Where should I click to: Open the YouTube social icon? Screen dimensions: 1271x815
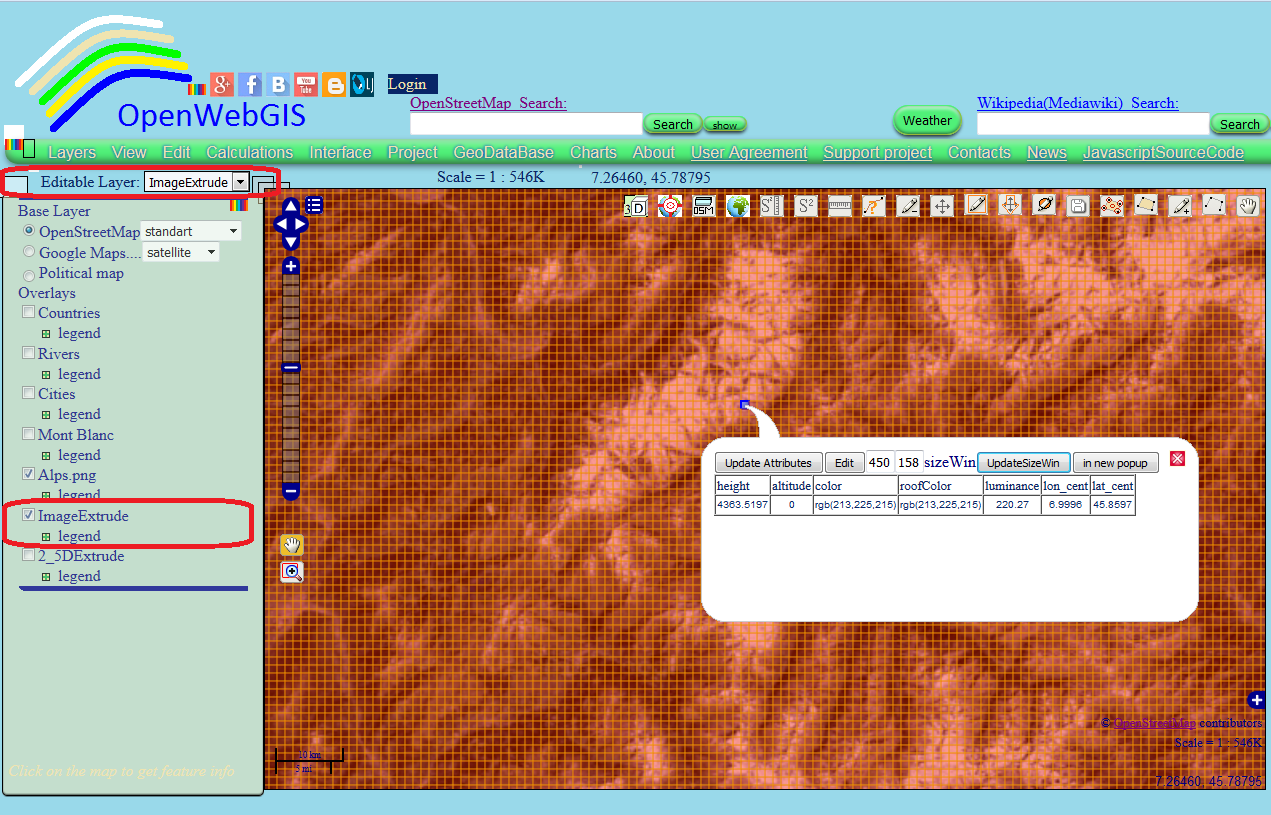click(x=306, y=84)
